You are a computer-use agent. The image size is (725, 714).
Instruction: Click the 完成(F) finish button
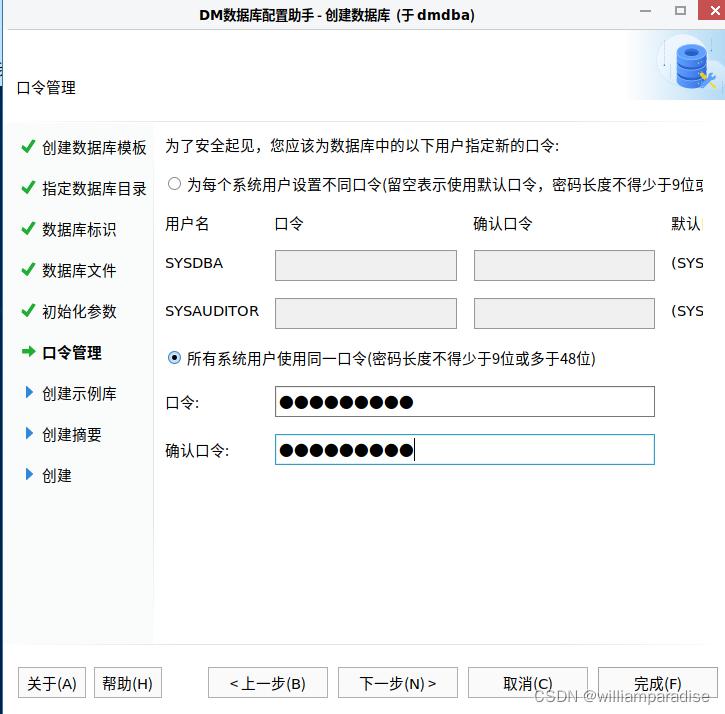click(x=657, y=683)
